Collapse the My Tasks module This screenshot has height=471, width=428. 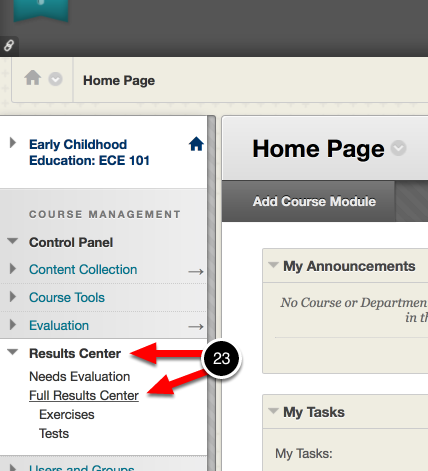pos(273,411)
